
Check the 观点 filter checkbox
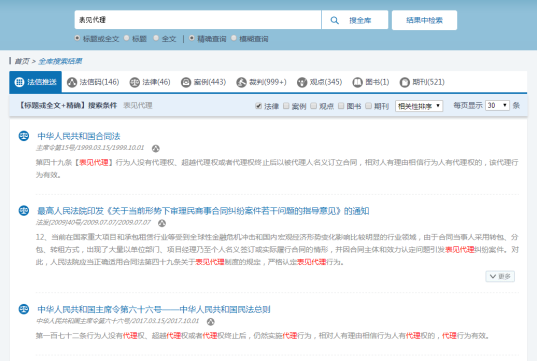pyautogui.click(x=314, y=106)
